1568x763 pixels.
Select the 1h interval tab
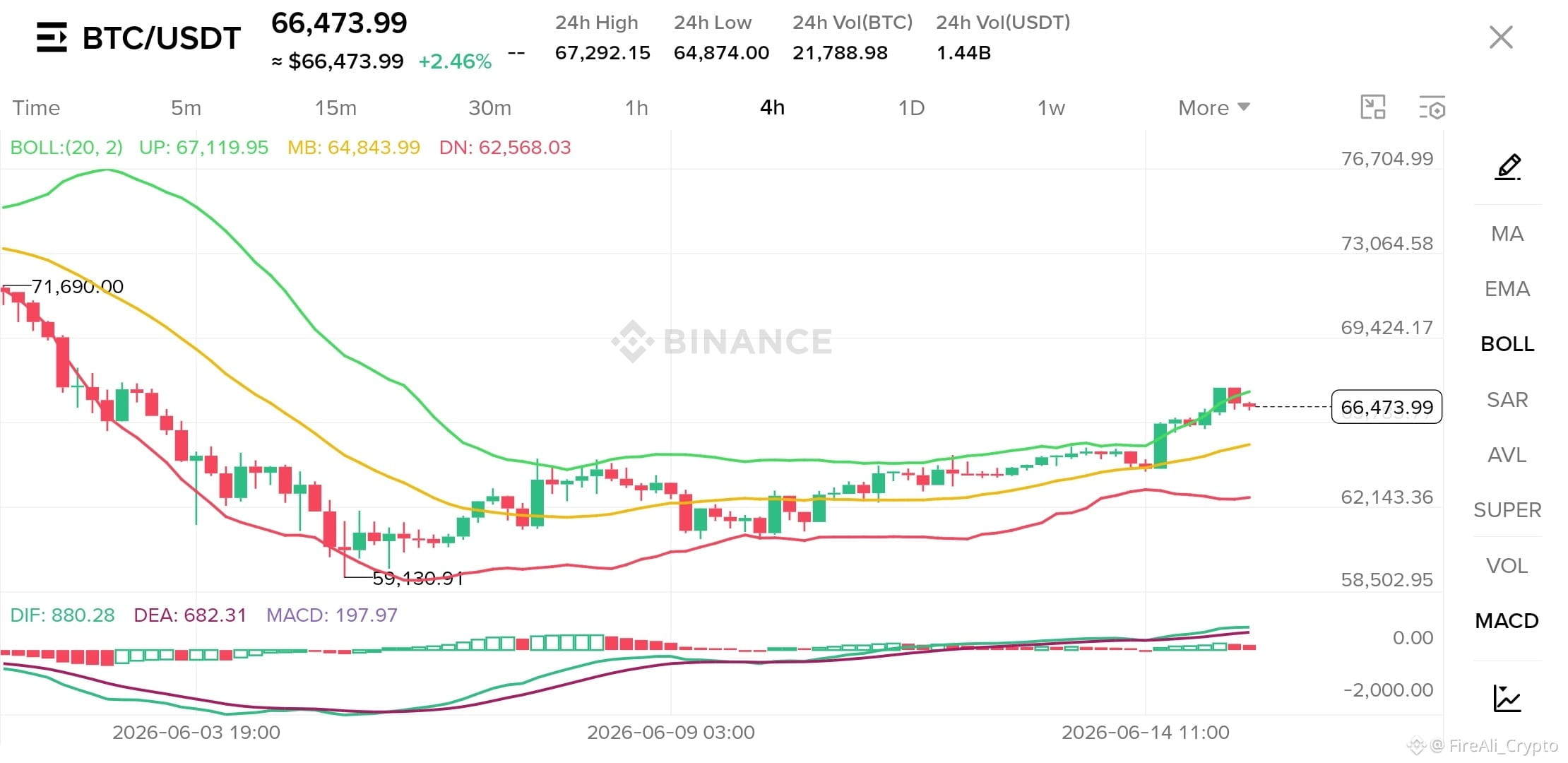(636, 107)
